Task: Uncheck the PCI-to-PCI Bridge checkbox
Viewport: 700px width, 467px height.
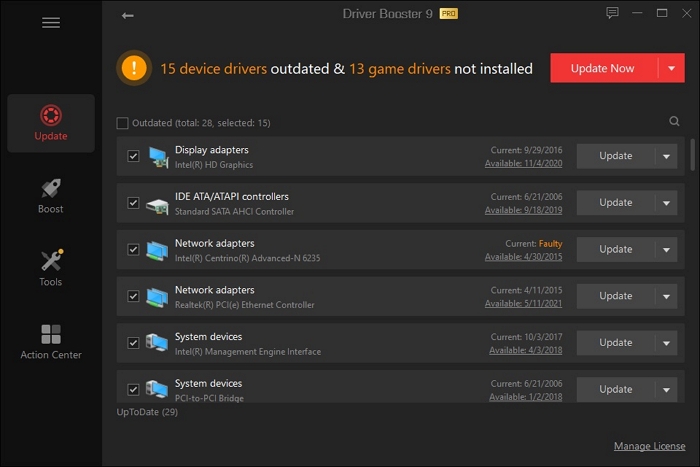Action: pos(133,390)
